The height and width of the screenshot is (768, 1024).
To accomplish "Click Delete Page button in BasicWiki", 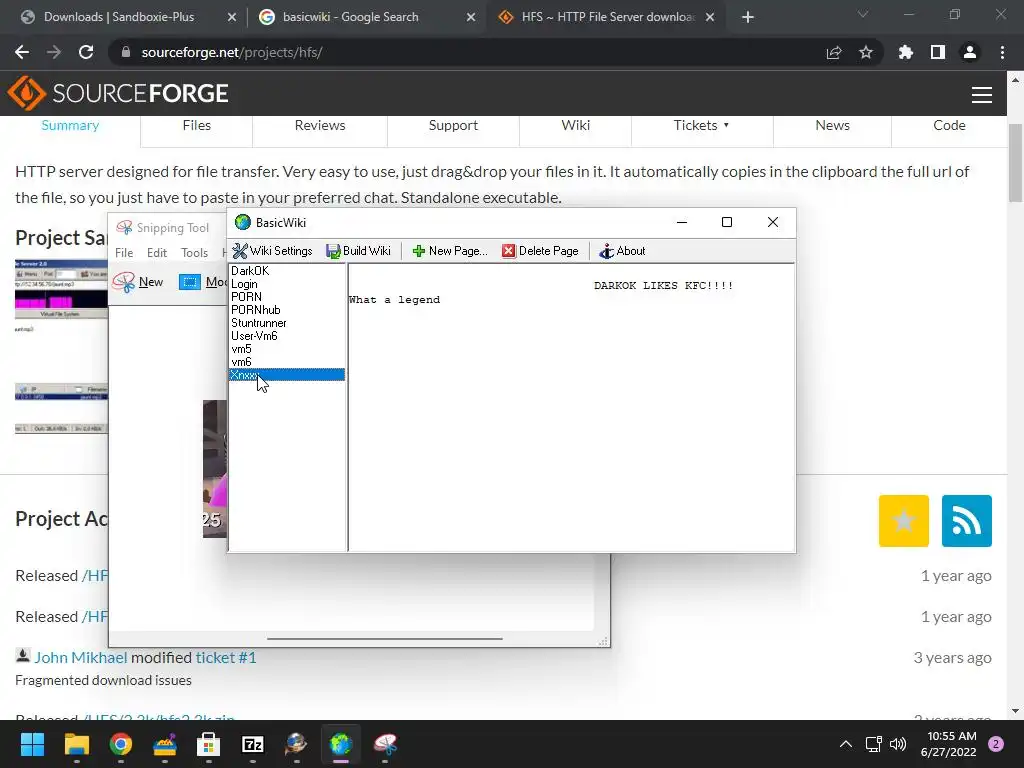I will point(540,251).
